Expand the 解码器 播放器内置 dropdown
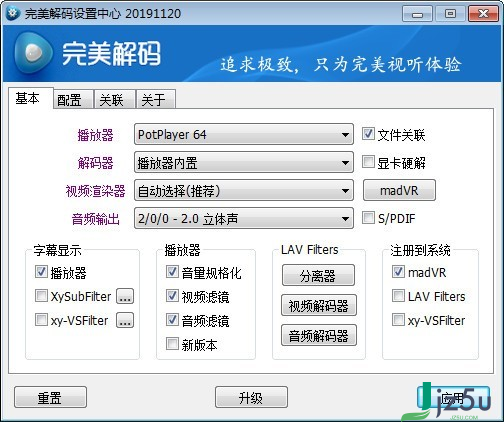 coord(244,162)
